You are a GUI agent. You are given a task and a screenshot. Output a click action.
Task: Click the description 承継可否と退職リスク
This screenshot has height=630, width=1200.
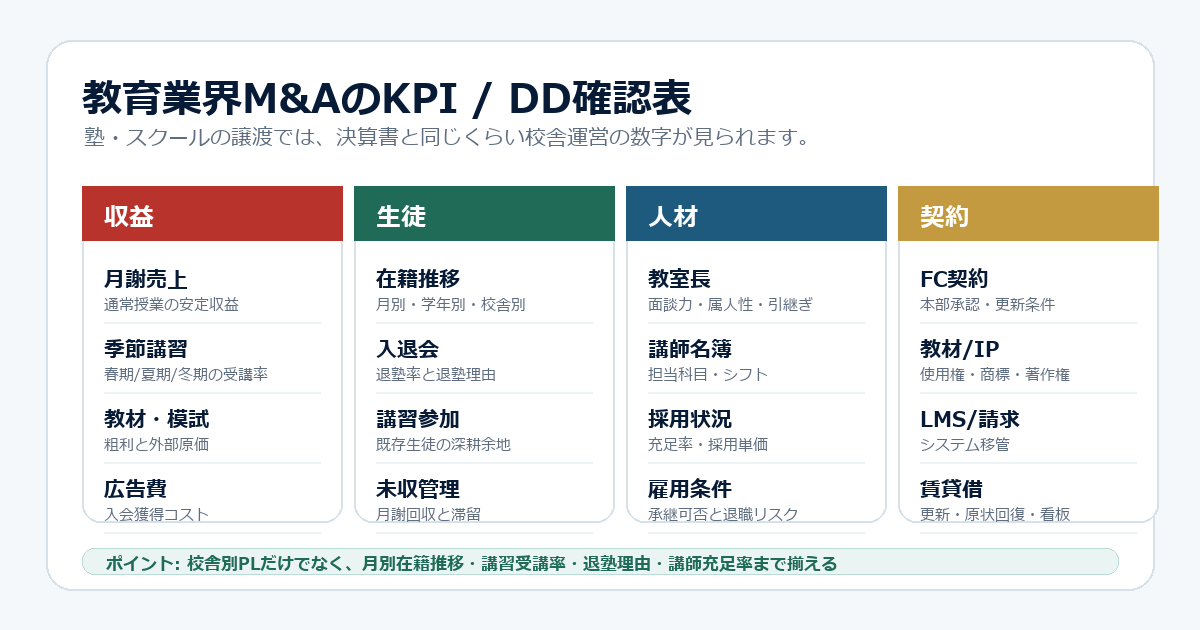pyautogui.click(x=723, y=514)
